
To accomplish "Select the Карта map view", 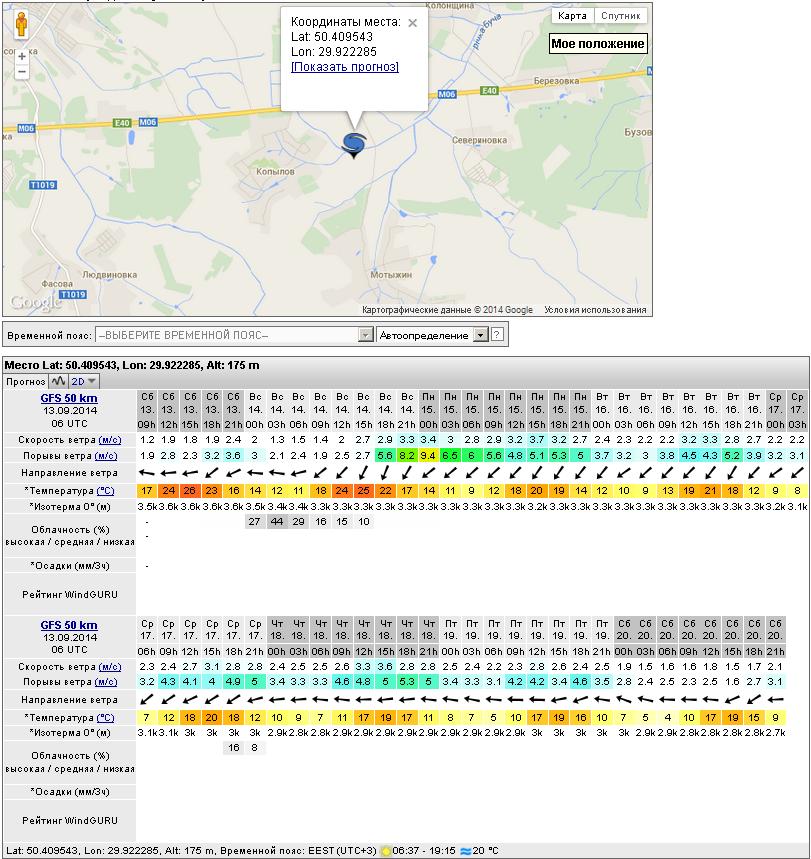I will pos(572,16).
